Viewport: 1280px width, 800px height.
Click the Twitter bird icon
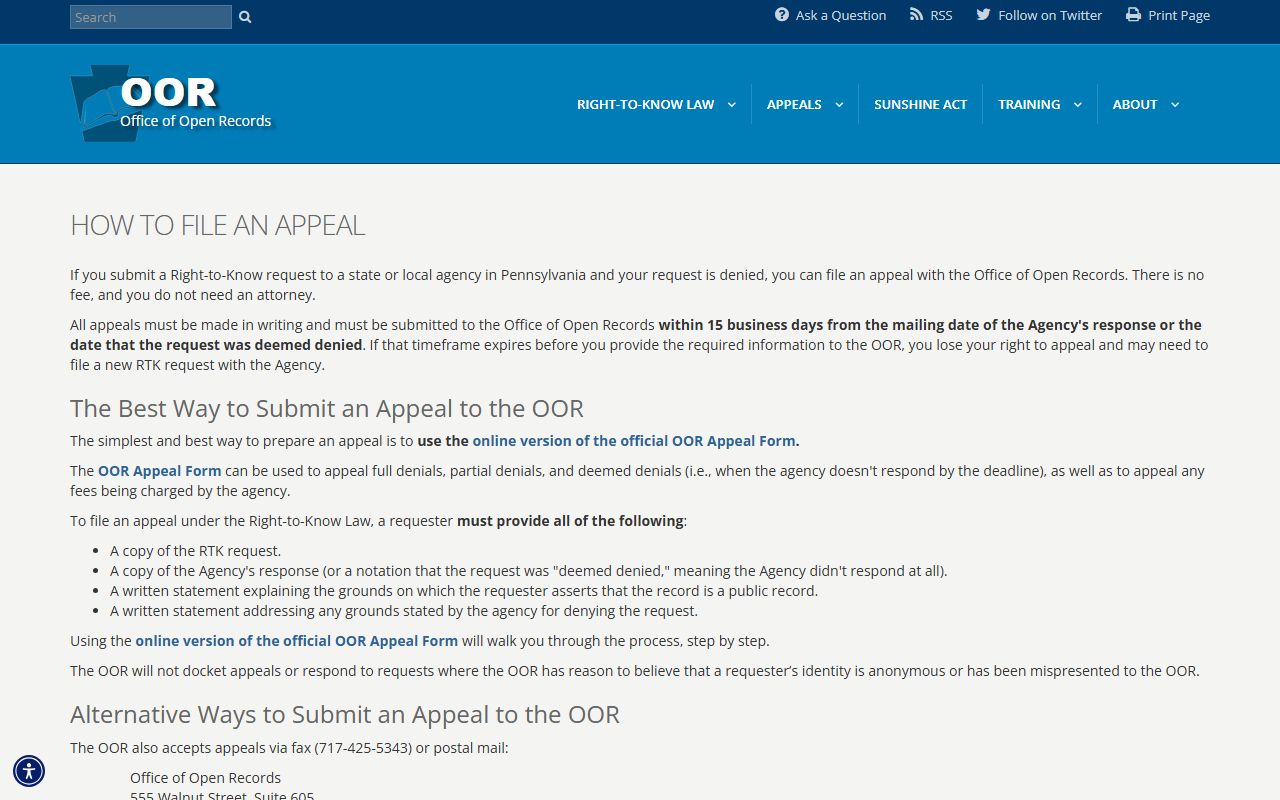[983, 15]
